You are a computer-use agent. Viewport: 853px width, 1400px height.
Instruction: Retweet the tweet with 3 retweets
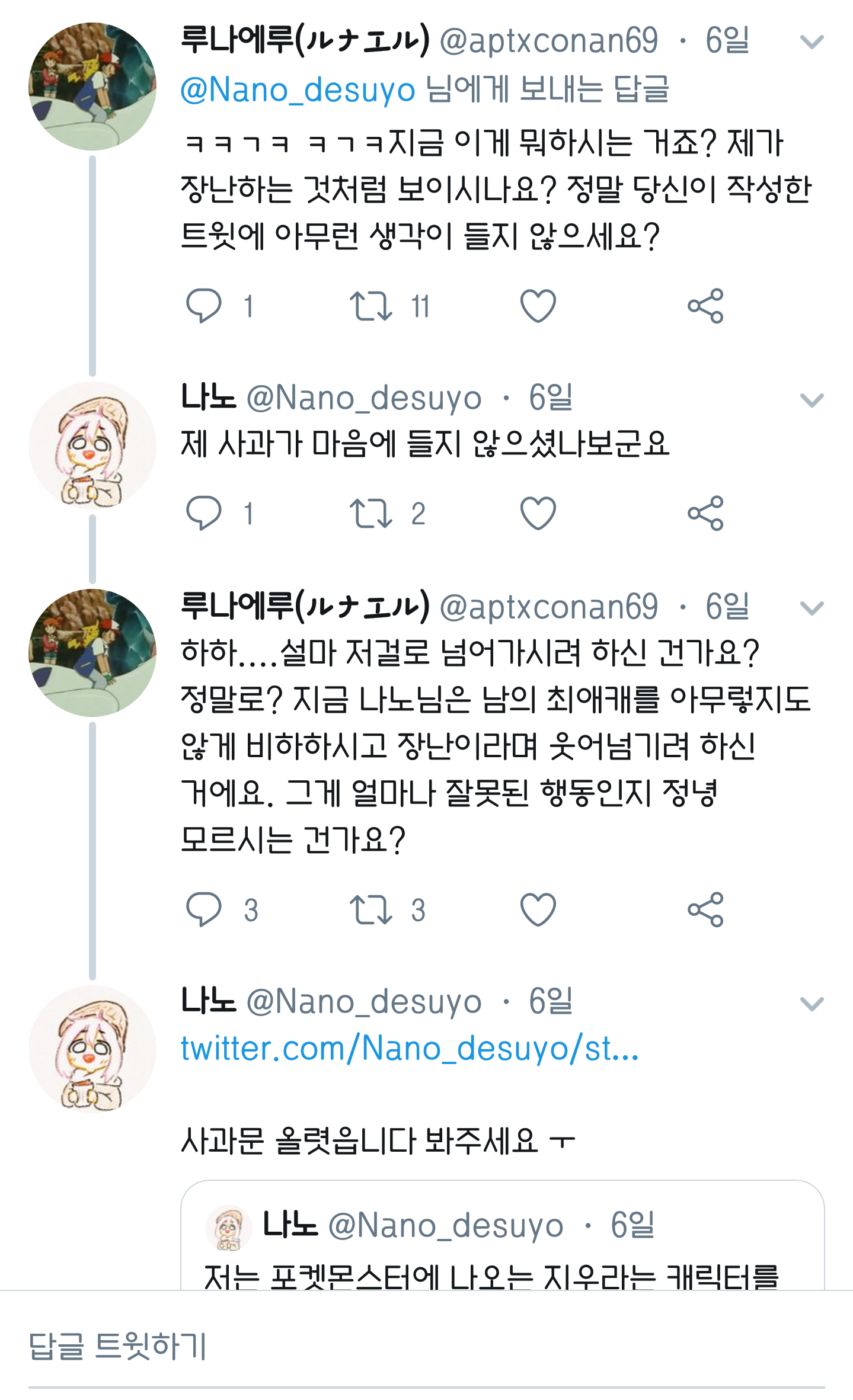click(x=370, y=909)
